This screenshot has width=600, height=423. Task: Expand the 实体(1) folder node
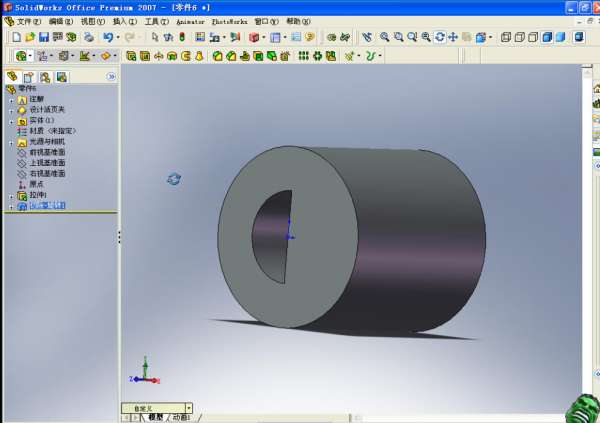pyautogui.click(x=11, y=120)
